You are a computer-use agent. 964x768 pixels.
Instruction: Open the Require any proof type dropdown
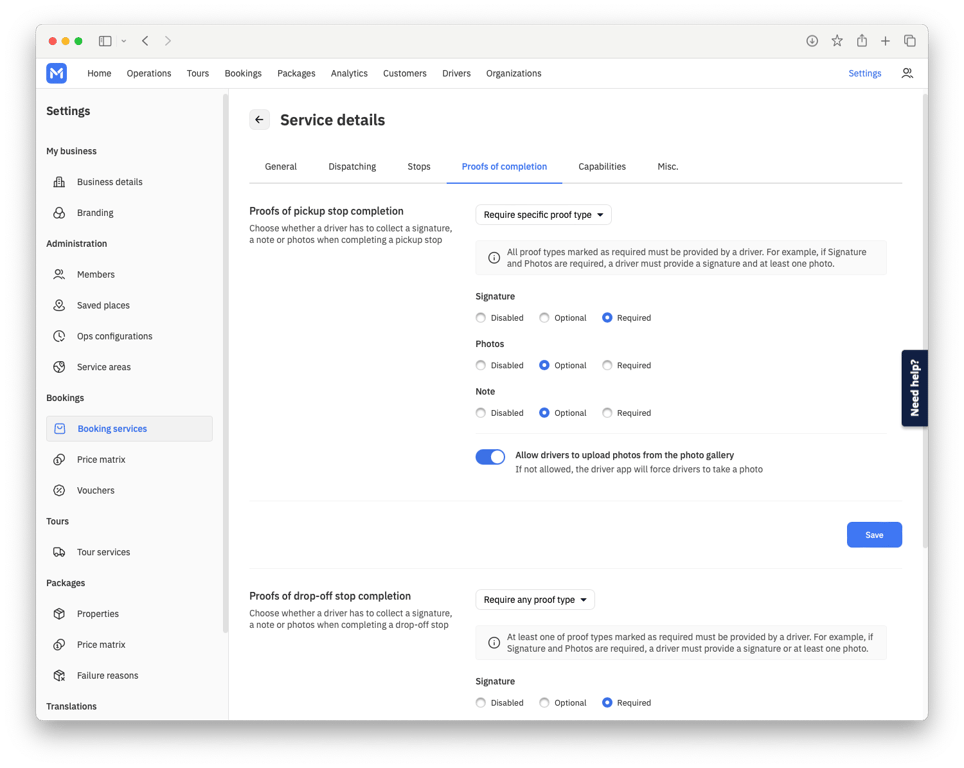coord(535,600)
